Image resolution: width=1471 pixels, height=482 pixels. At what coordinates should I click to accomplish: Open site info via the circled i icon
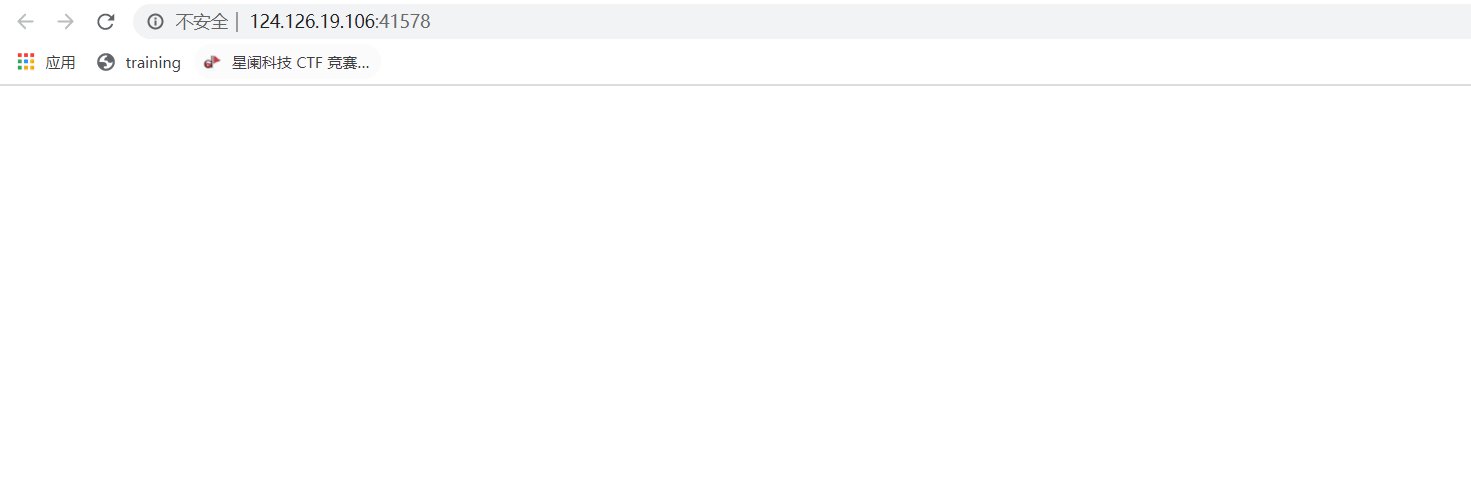[155, 21]
